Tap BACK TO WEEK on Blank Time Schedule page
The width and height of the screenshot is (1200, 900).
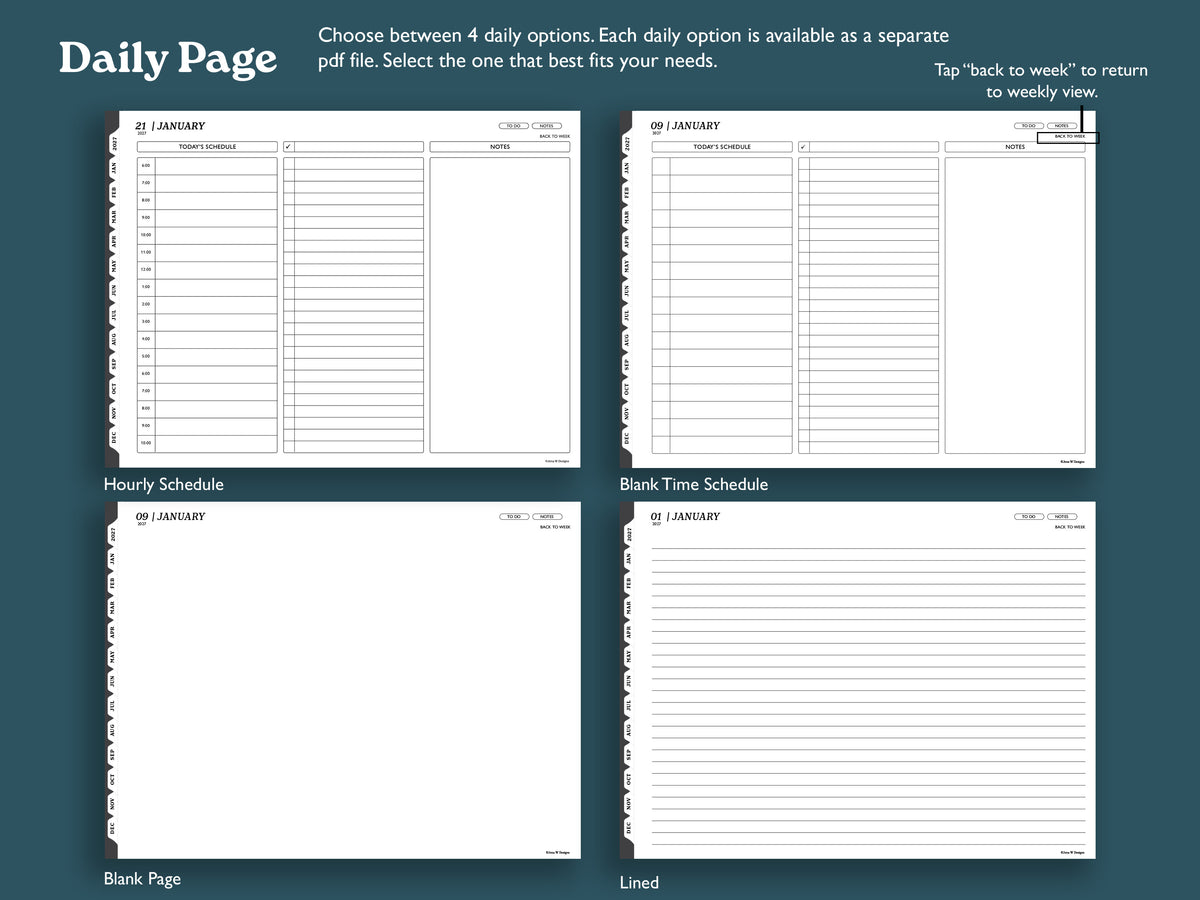(x=1069, y=136)
